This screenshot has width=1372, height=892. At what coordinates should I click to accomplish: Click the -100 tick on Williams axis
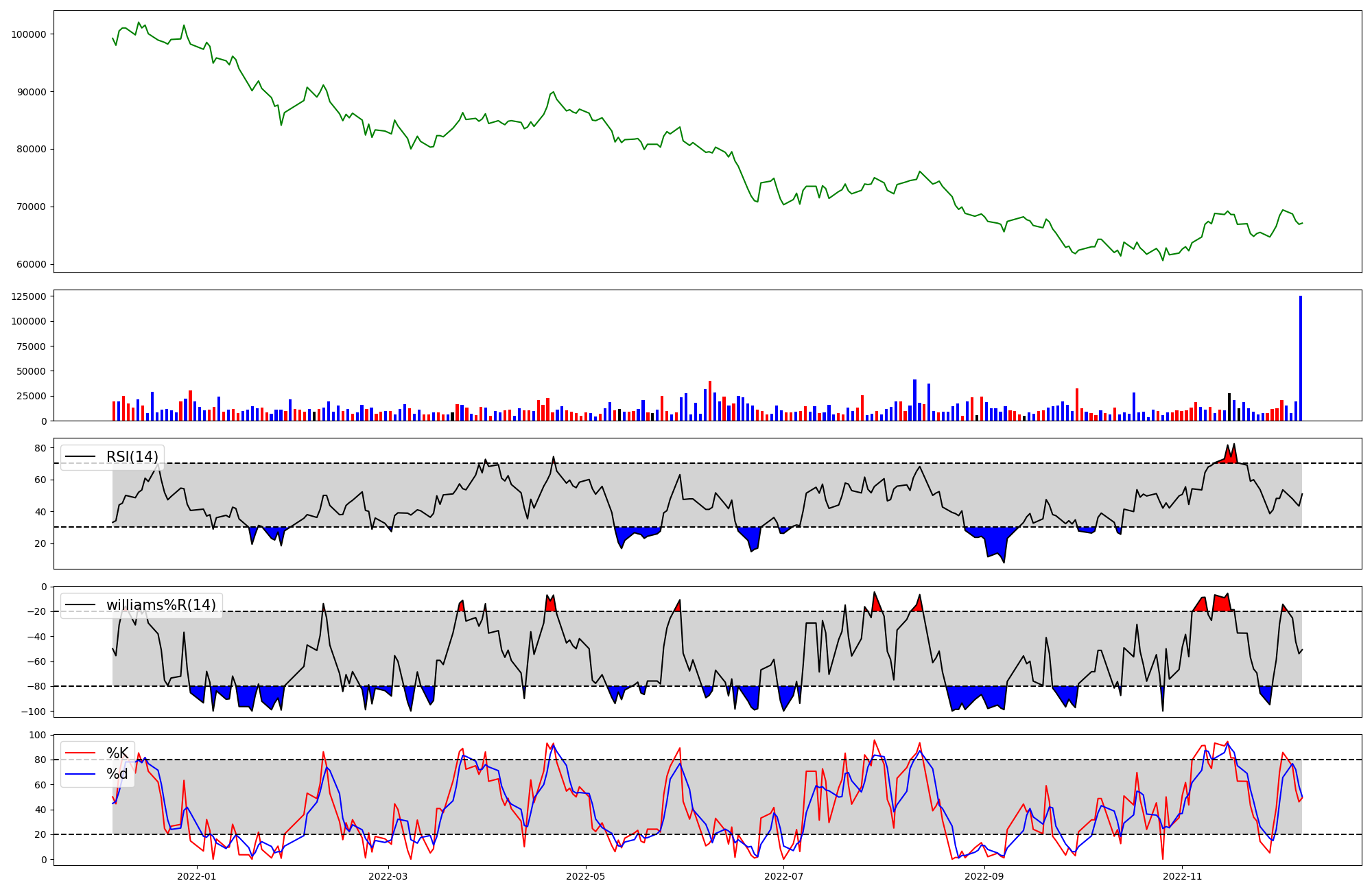(x=34, y=712)
